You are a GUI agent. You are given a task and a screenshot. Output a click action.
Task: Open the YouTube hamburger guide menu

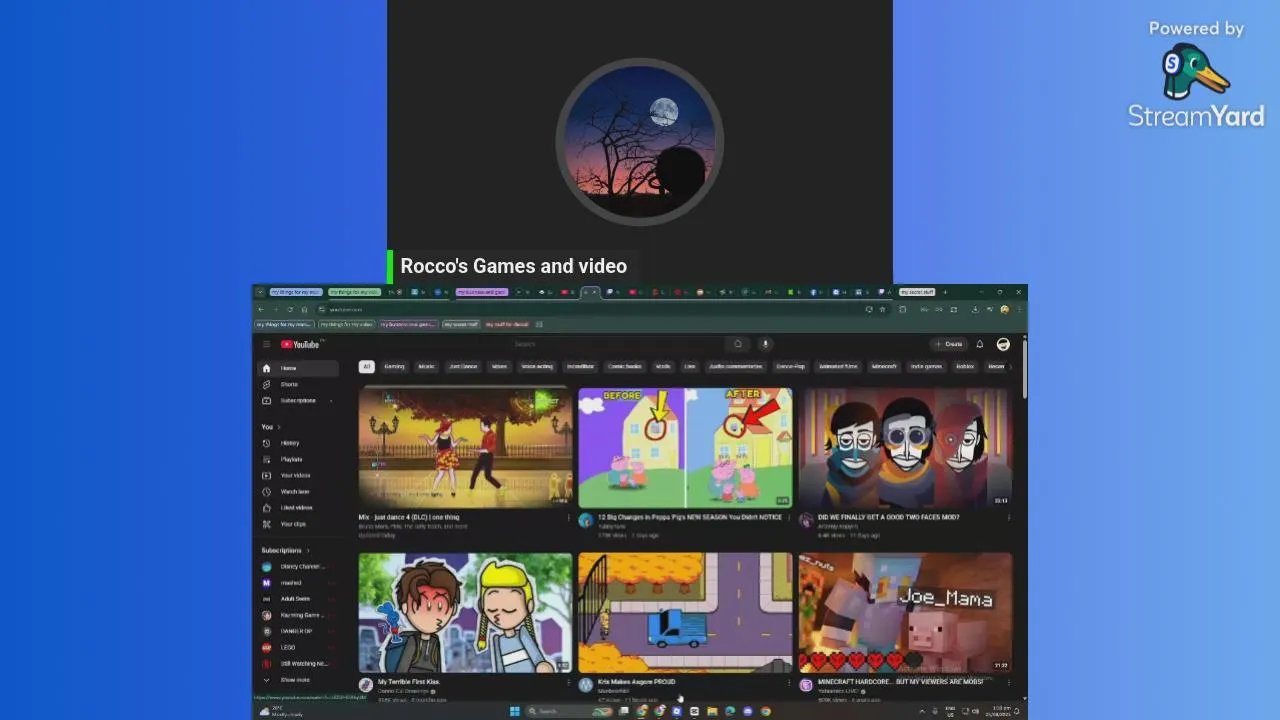tap(266, 344)
